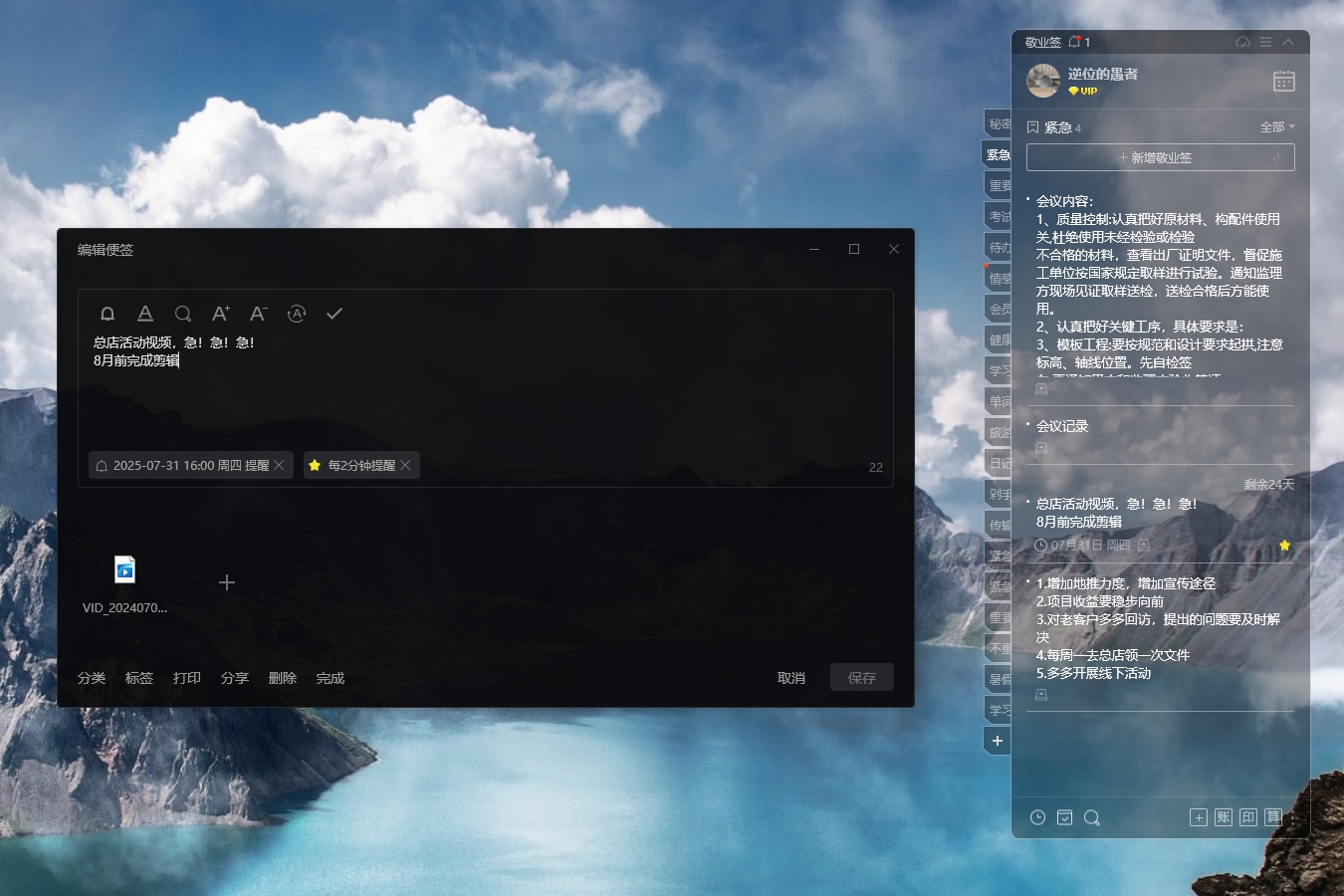Select the 暑假 category tab
The width and height of the screenshot is (1344, 896).
(999, 680)
